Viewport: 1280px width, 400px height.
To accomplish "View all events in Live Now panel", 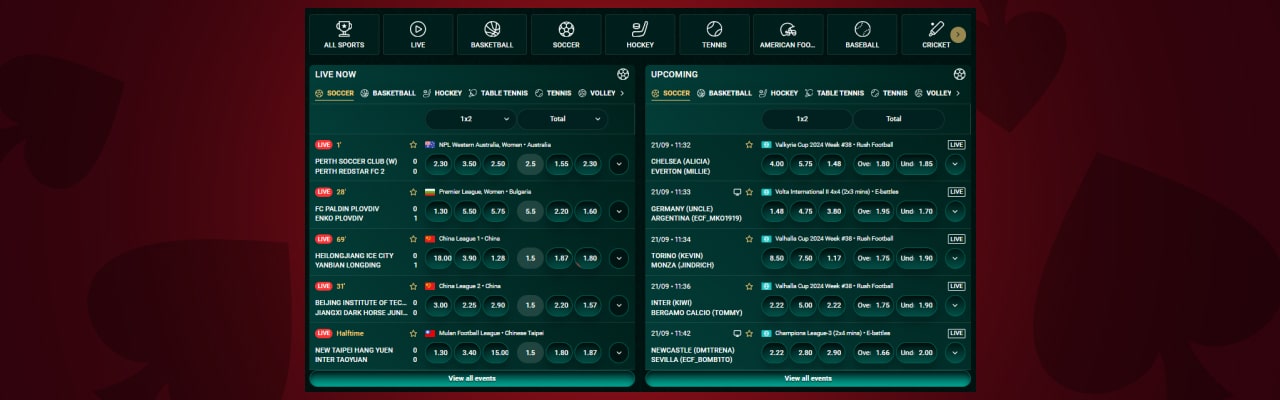I will (x=472, y=379).
